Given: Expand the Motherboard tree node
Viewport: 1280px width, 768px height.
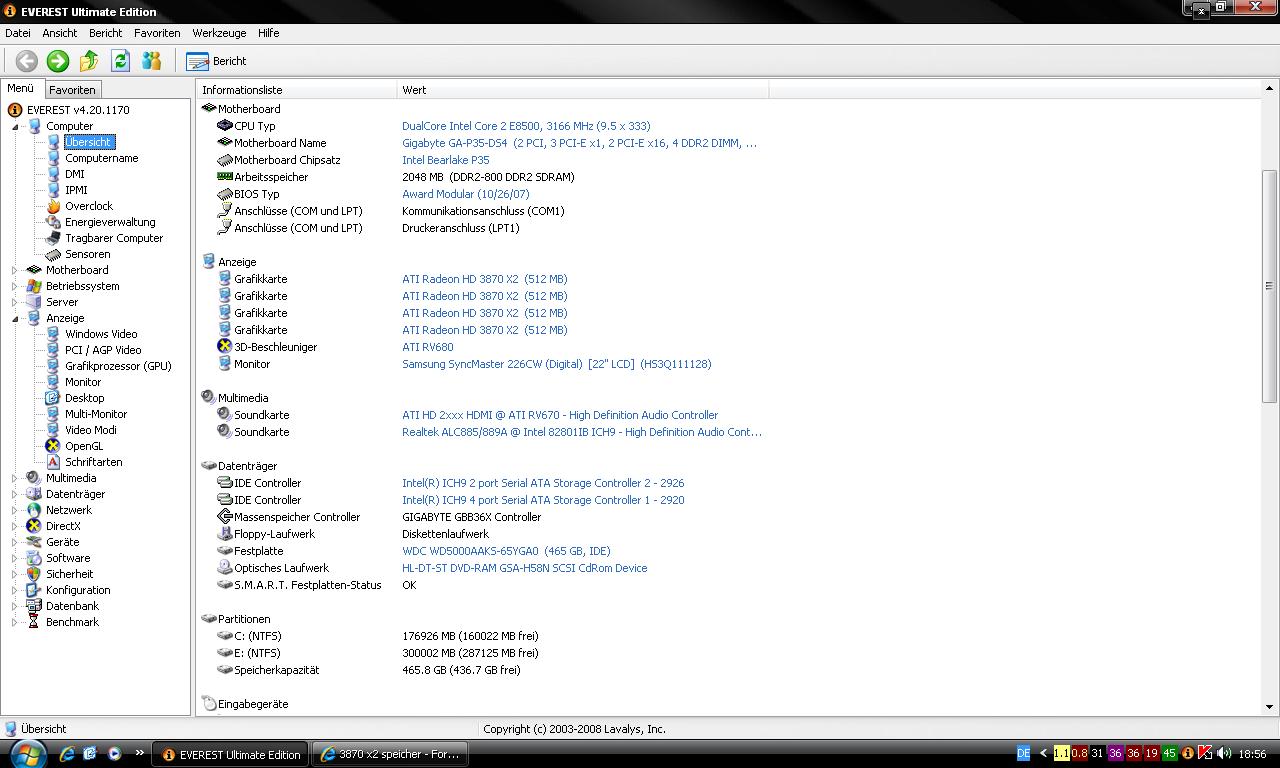Looking at the screenshot, I should click(15, 270).
